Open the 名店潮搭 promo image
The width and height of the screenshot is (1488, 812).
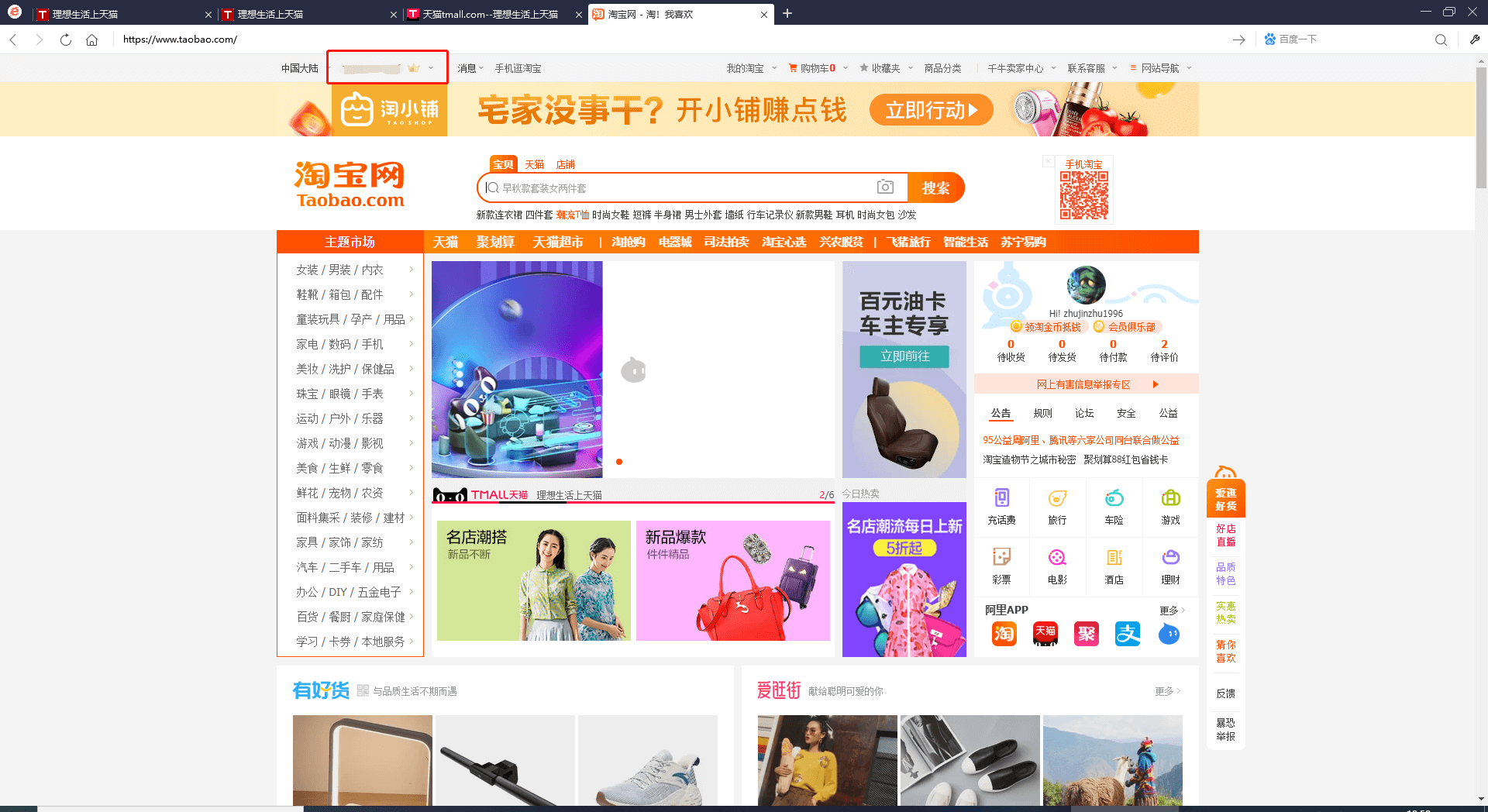[534, 580]
